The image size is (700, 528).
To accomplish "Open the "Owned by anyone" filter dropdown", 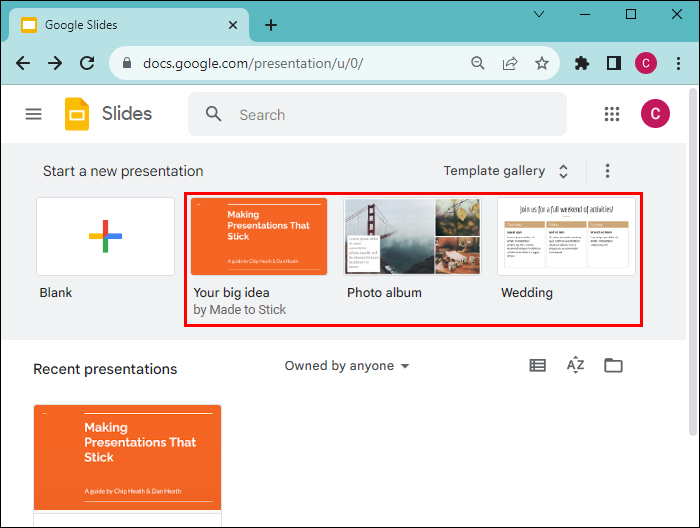I will coord(347,366).
